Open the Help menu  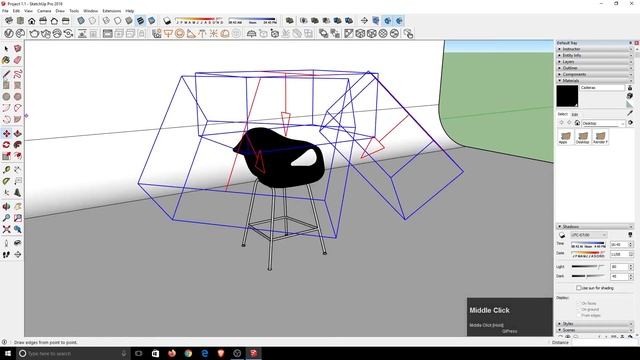coord(130,11)
